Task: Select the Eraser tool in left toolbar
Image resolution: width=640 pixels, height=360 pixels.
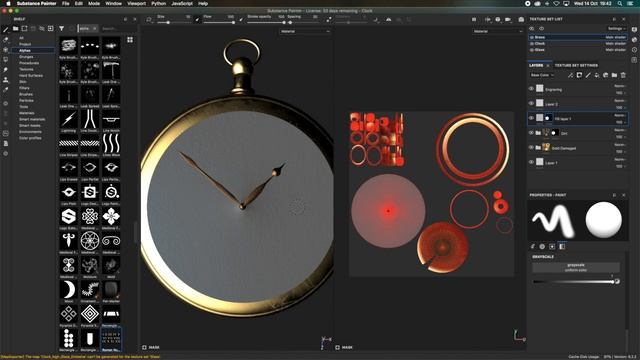Action: pyautogui.click(x=6, y=40)
